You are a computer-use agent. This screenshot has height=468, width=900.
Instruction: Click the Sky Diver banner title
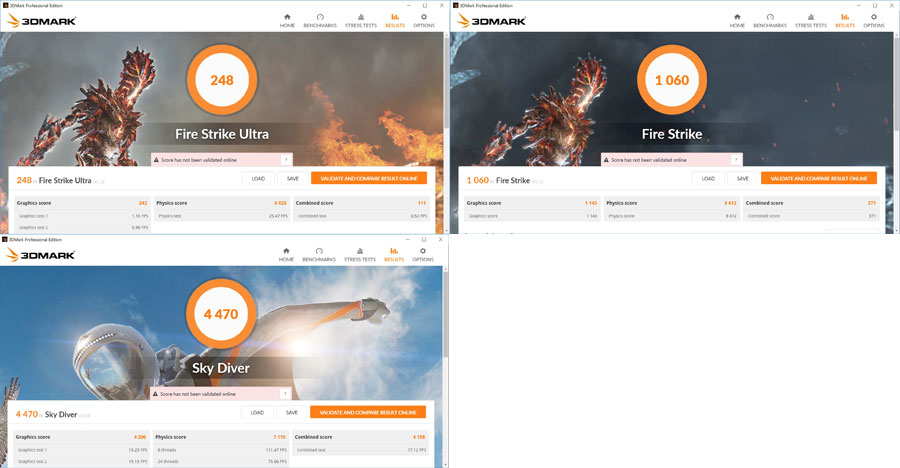coord(221,368)
